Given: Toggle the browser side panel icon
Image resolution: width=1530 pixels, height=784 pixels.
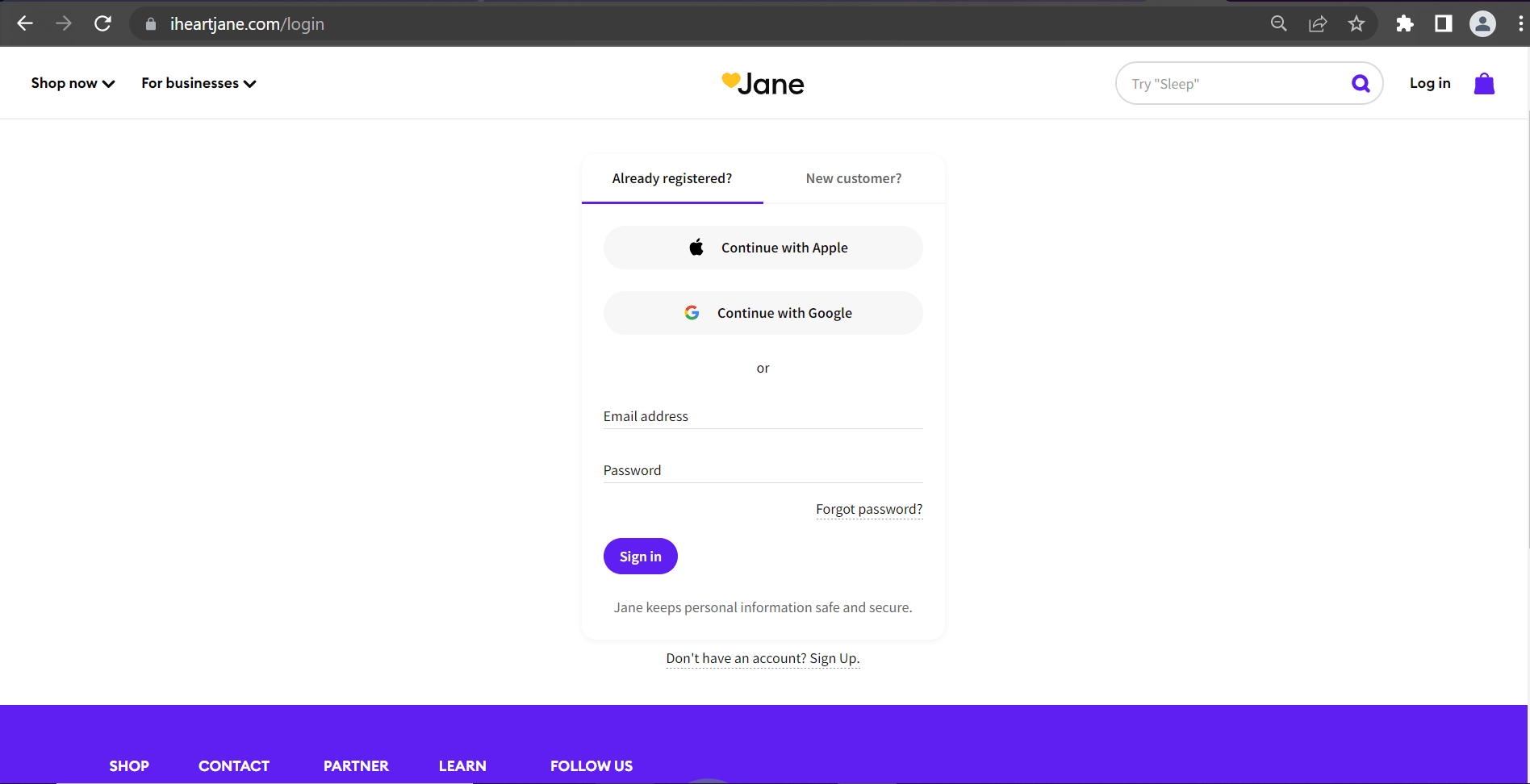Looking at the screenshot, I should (x=1444, y=23).
